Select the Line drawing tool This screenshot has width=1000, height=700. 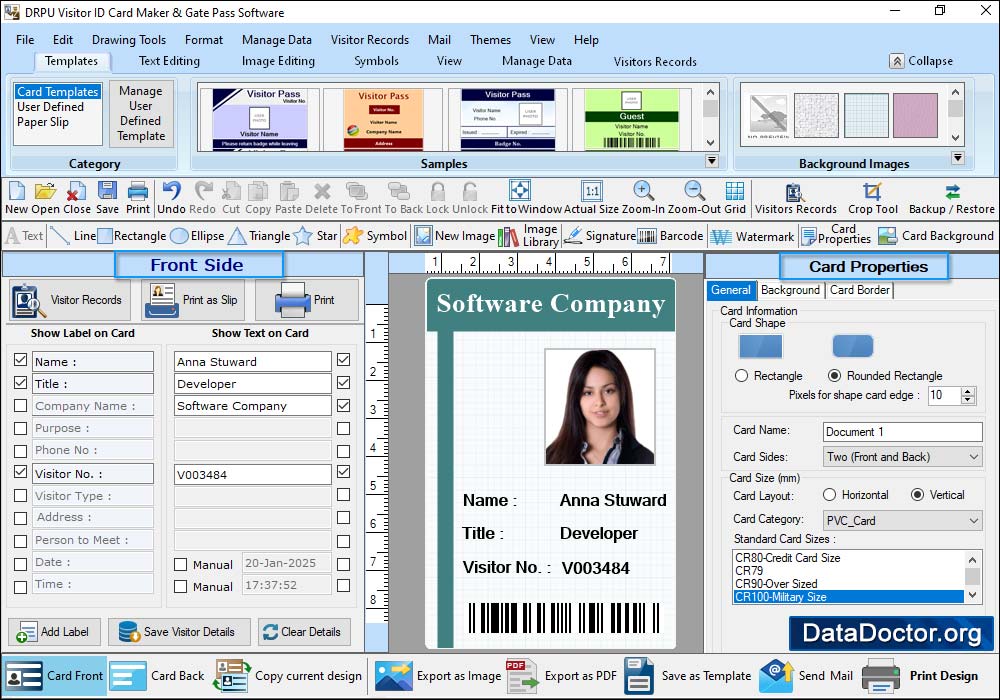click(73, 236)
